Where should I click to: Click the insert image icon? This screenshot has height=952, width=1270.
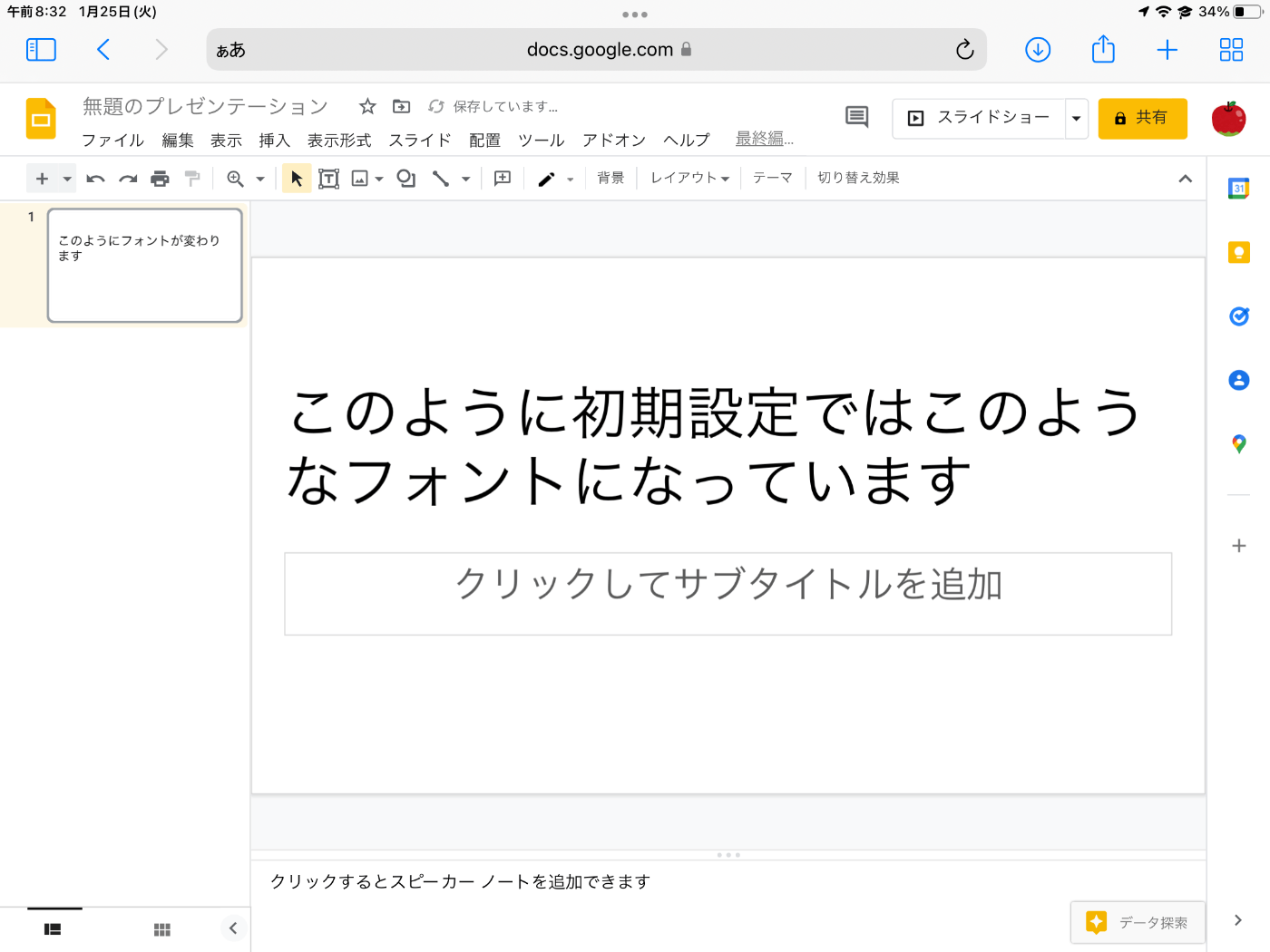click(360, 179)
